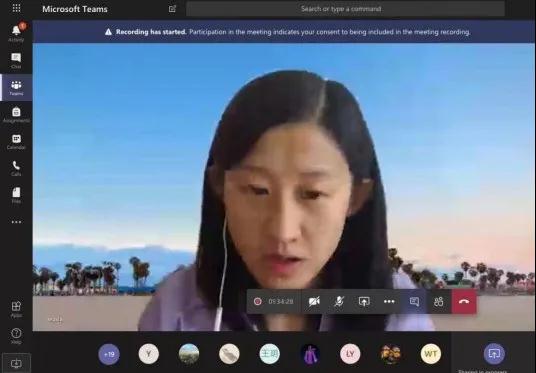Open Help in the sidebar

click(16, 336)
